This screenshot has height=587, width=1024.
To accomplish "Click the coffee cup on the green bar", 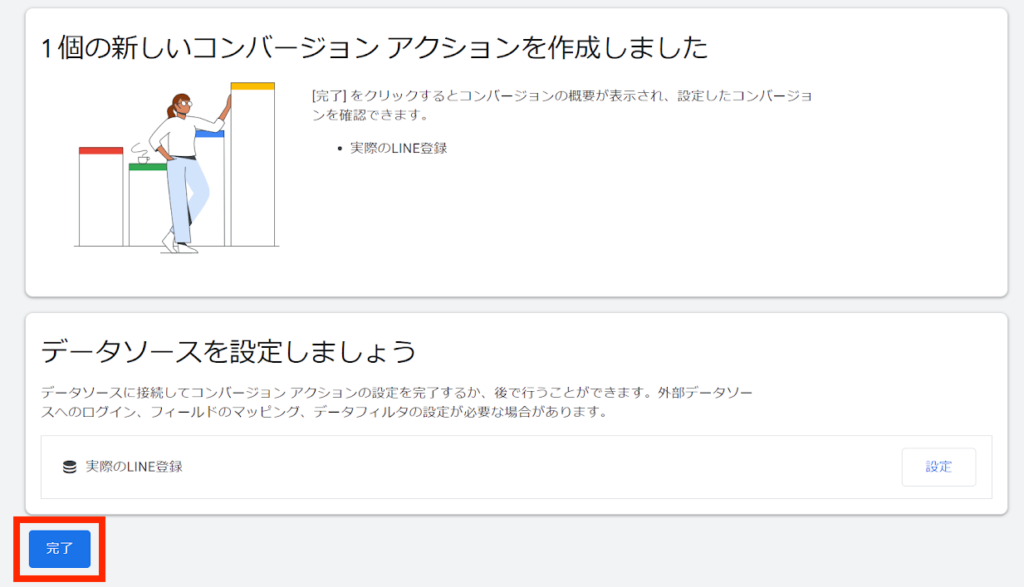I will (x=143, y=158).
